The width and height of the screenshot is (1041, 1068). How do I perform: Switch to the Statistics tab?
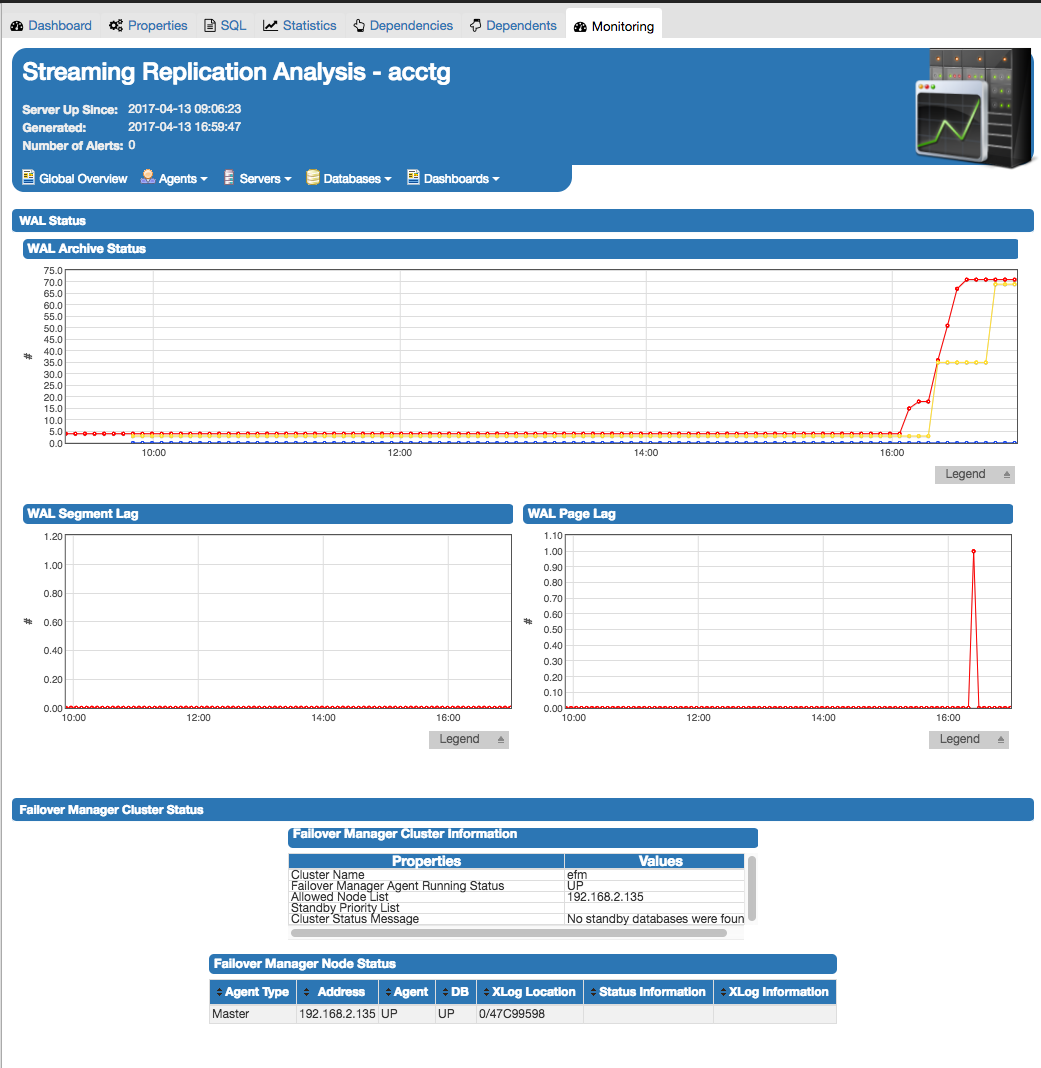click(x=300, y=25)
